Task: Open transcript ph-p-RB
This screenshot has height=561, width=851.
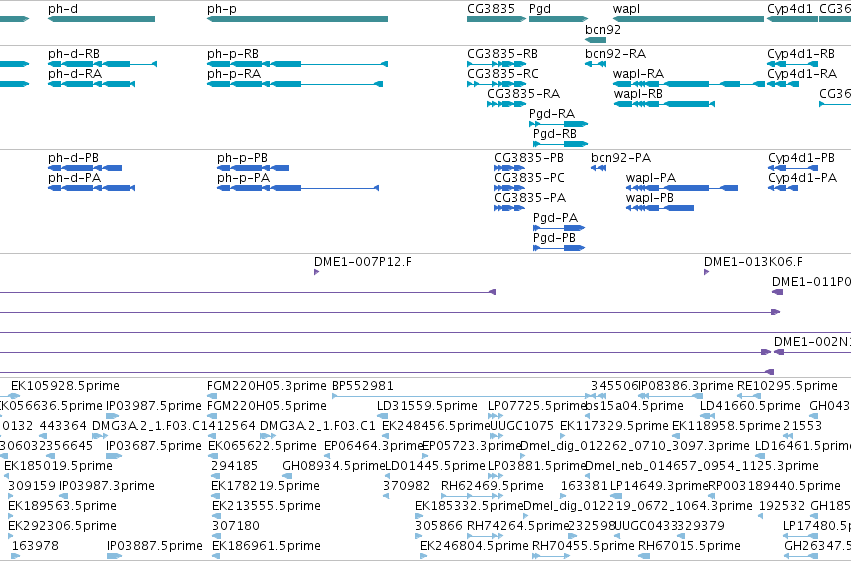Action: coord(233,54)
